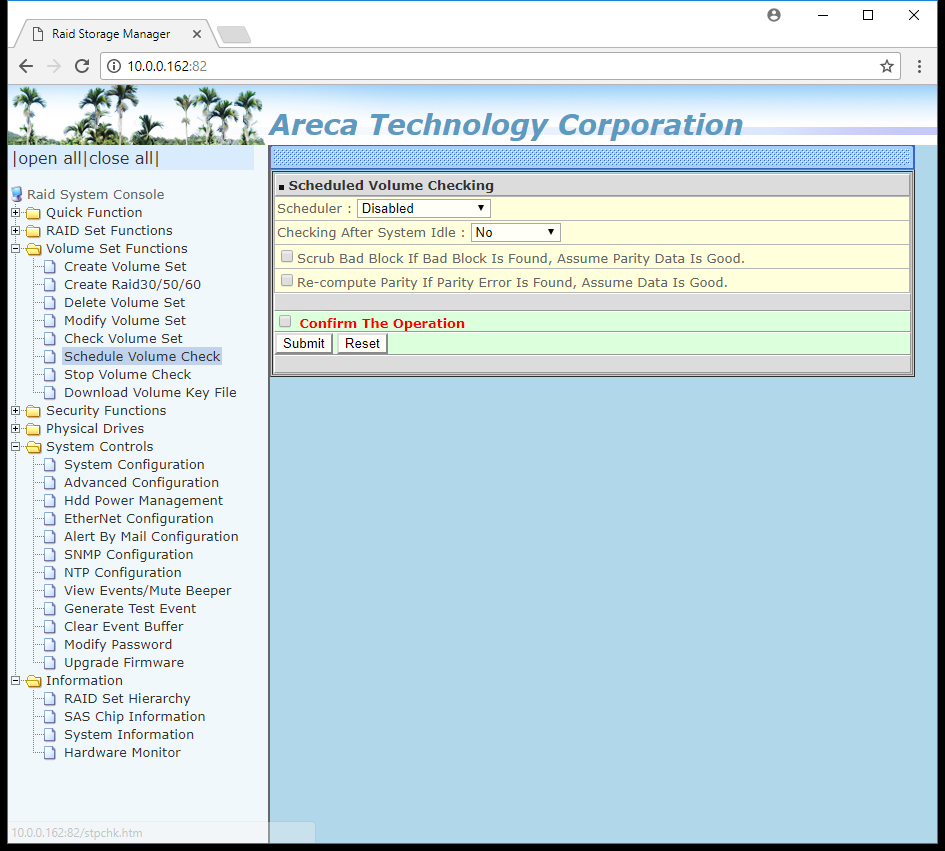
Task: Open the browser three-dot menu
Action: [x=919, y=66]
